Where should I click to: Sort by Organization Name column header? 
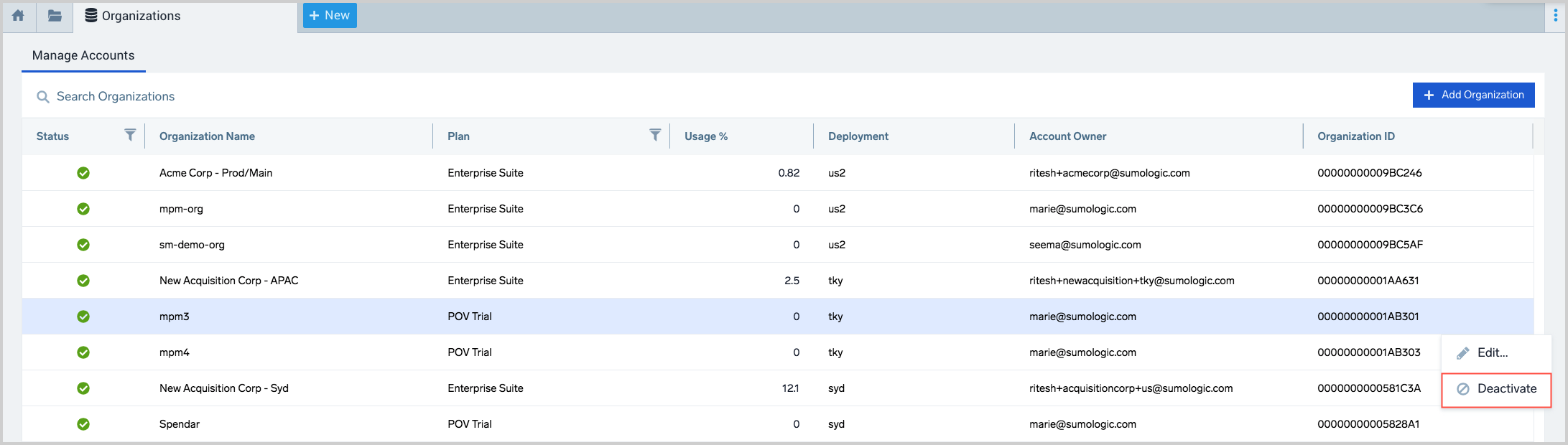207,136
